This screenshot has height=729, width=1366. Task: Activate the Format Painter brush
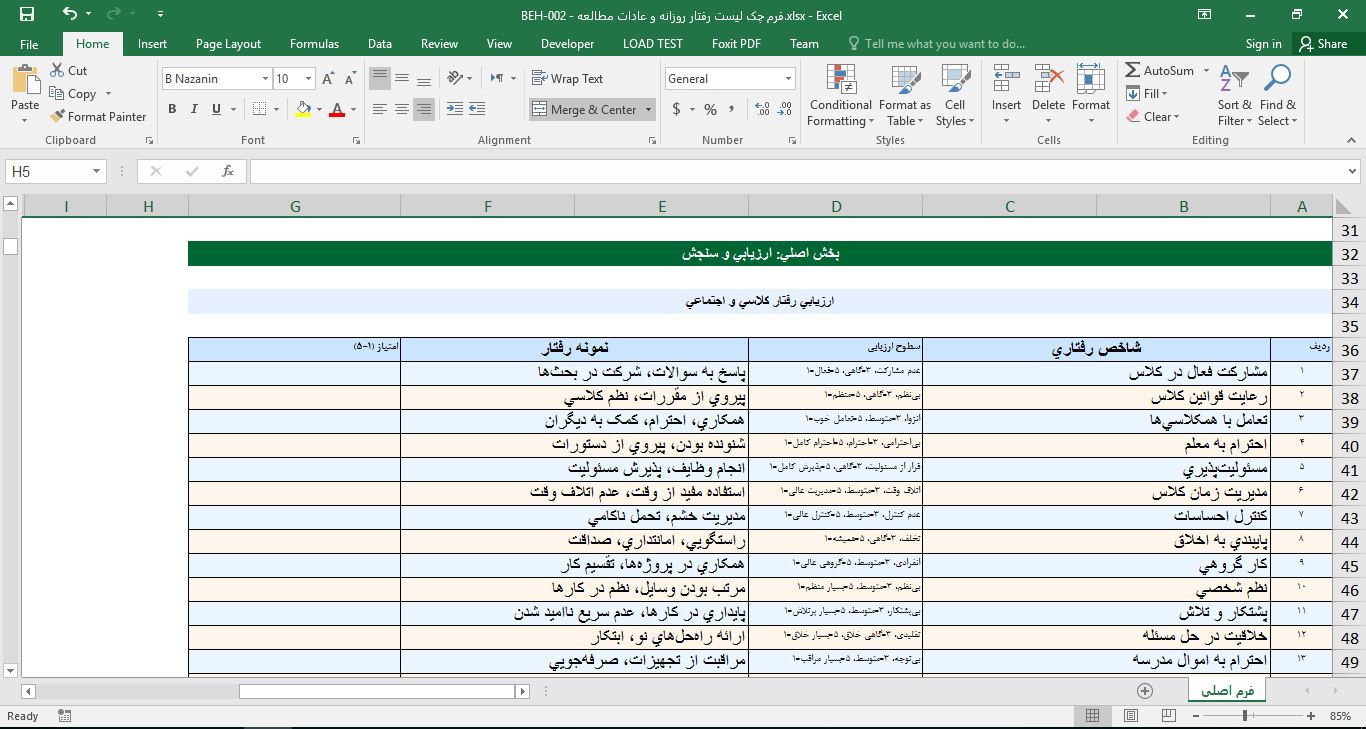pyautogui.click(x=98, y=117)
